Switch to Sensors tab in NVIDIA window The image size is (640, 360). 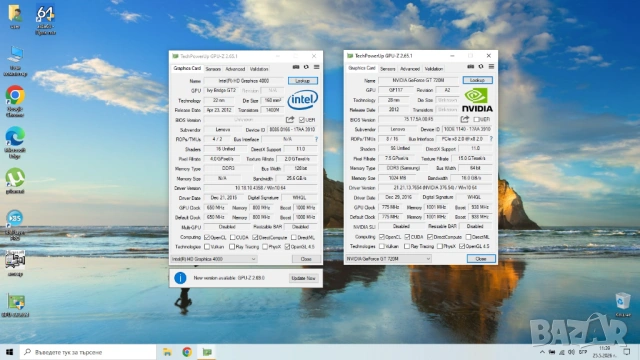click(x=388, y=69)
